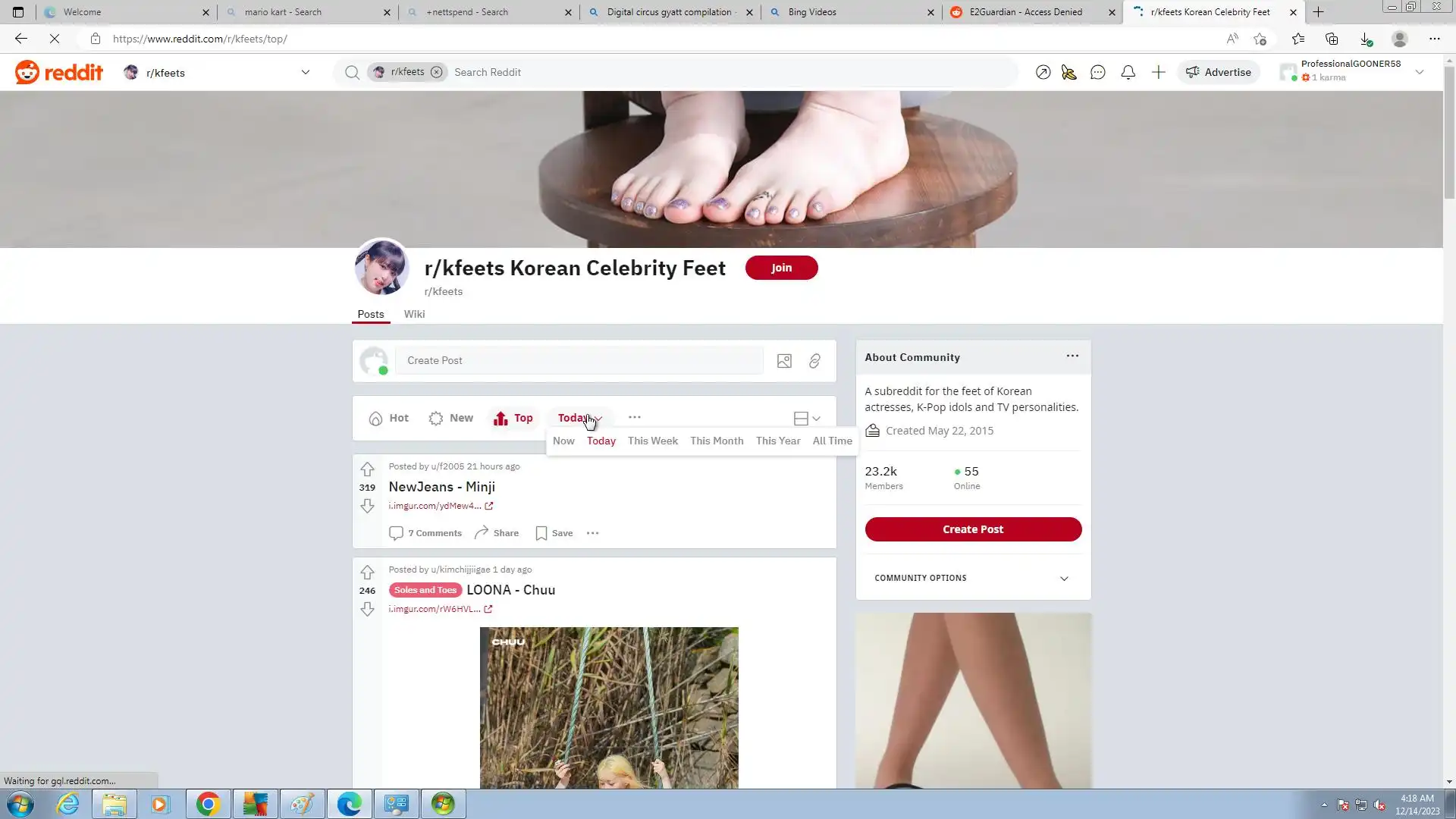Viewport: 1456px width, 819px height.
Task: Click the plus create post icon in header
Action: click(x=1158, y=73)
